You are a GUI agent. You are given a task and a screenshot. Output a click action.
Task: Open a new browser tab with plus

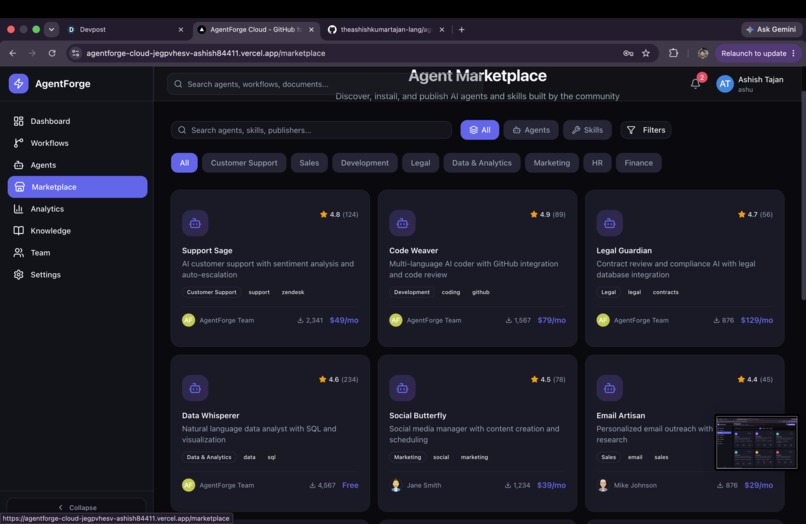point(461,29)
